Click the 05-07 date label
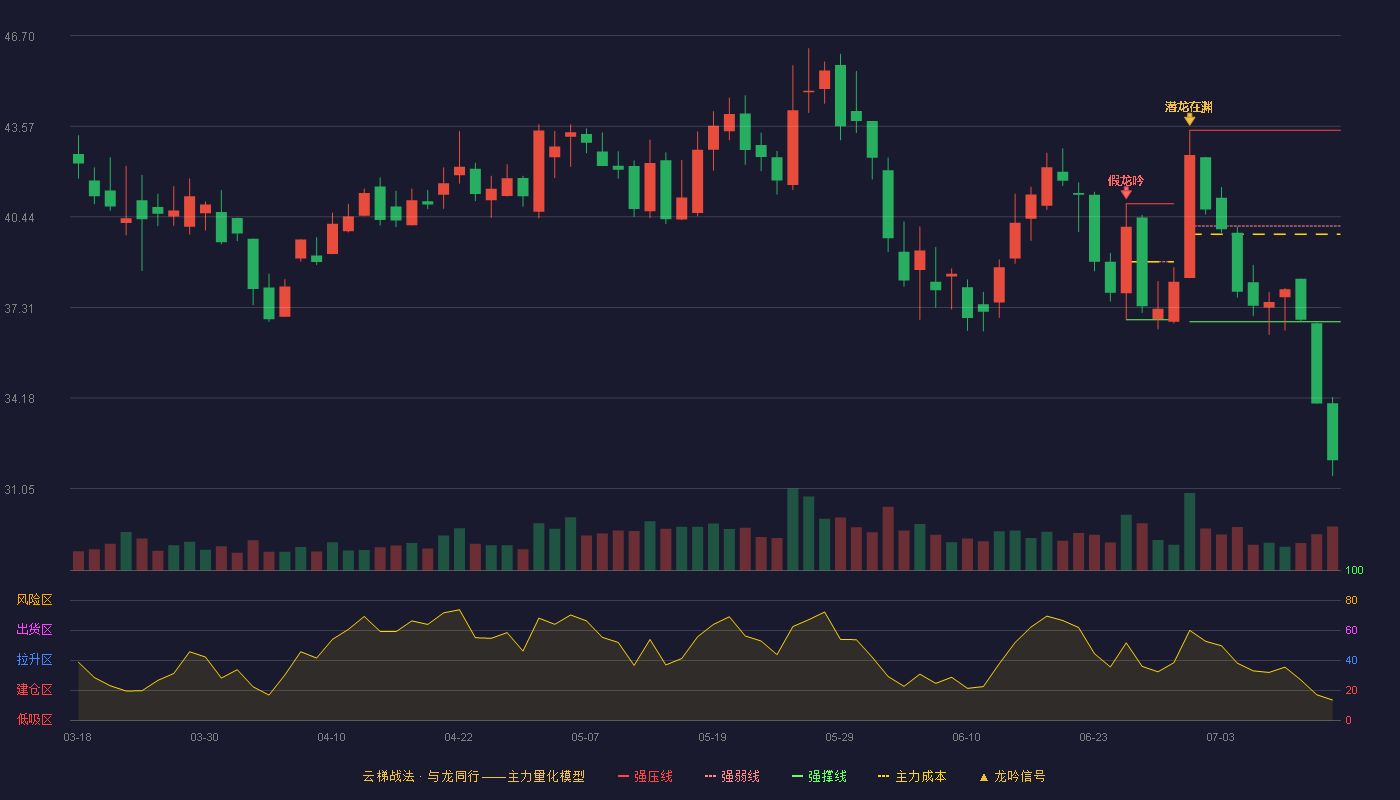This screenshot has width=1400, height=800. coord(585,737)
